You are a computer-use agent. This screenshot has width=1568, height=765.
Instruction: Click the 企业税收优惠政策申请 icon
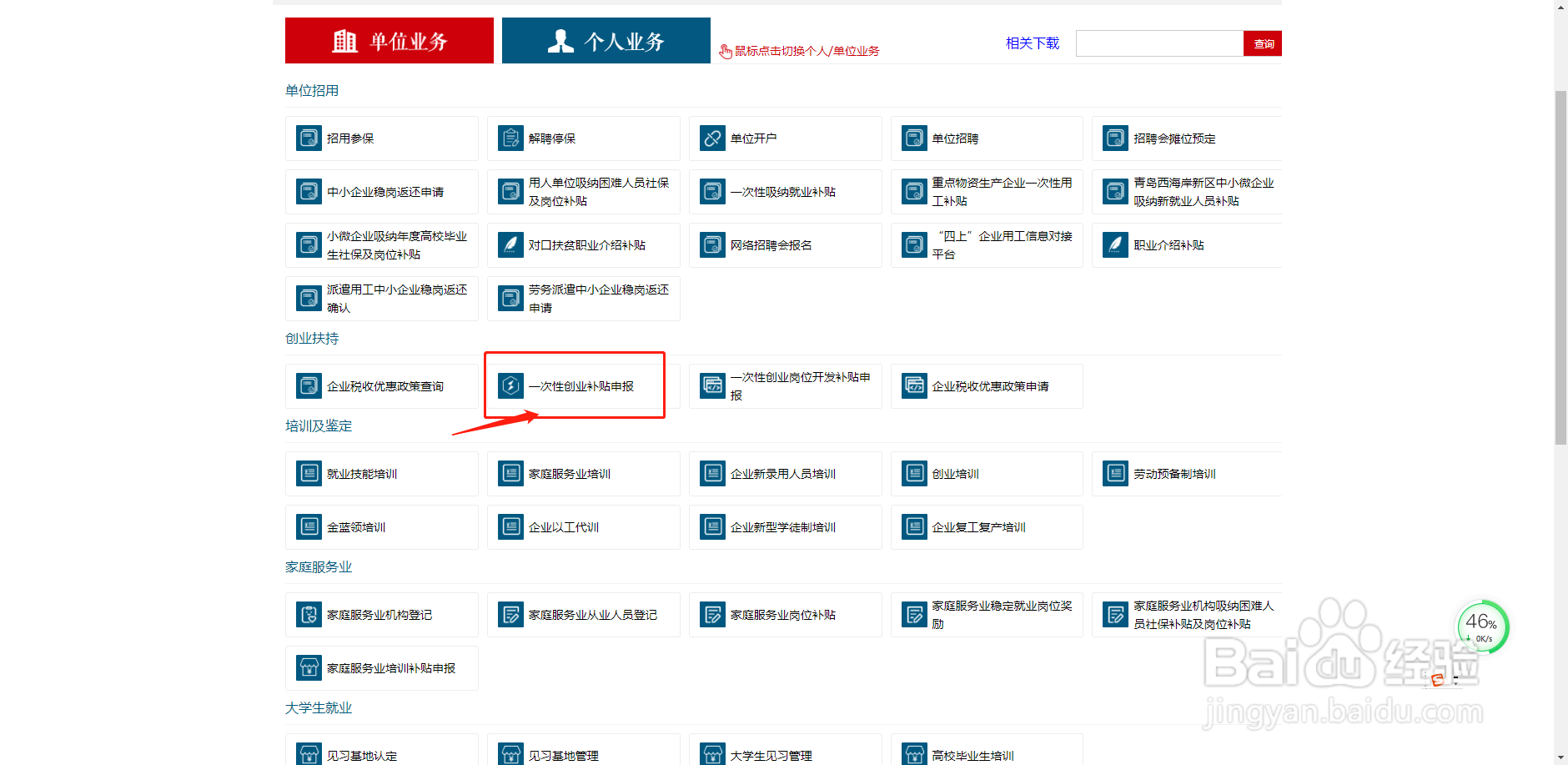pos(914,386)
